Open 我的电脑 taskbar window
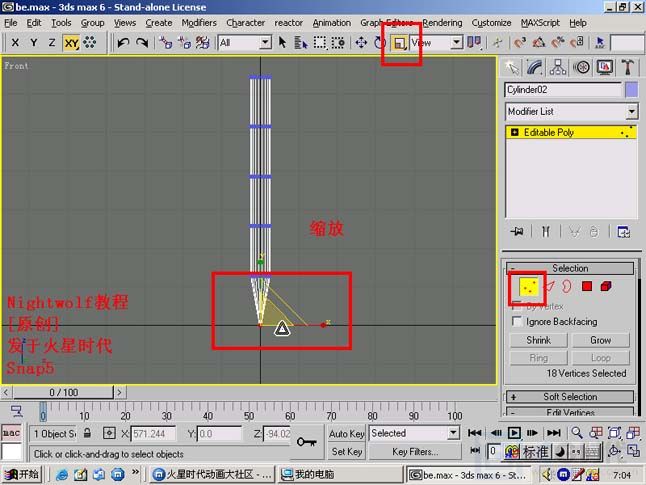This screenshot has height=485, width=646. [x=340, y=475]
